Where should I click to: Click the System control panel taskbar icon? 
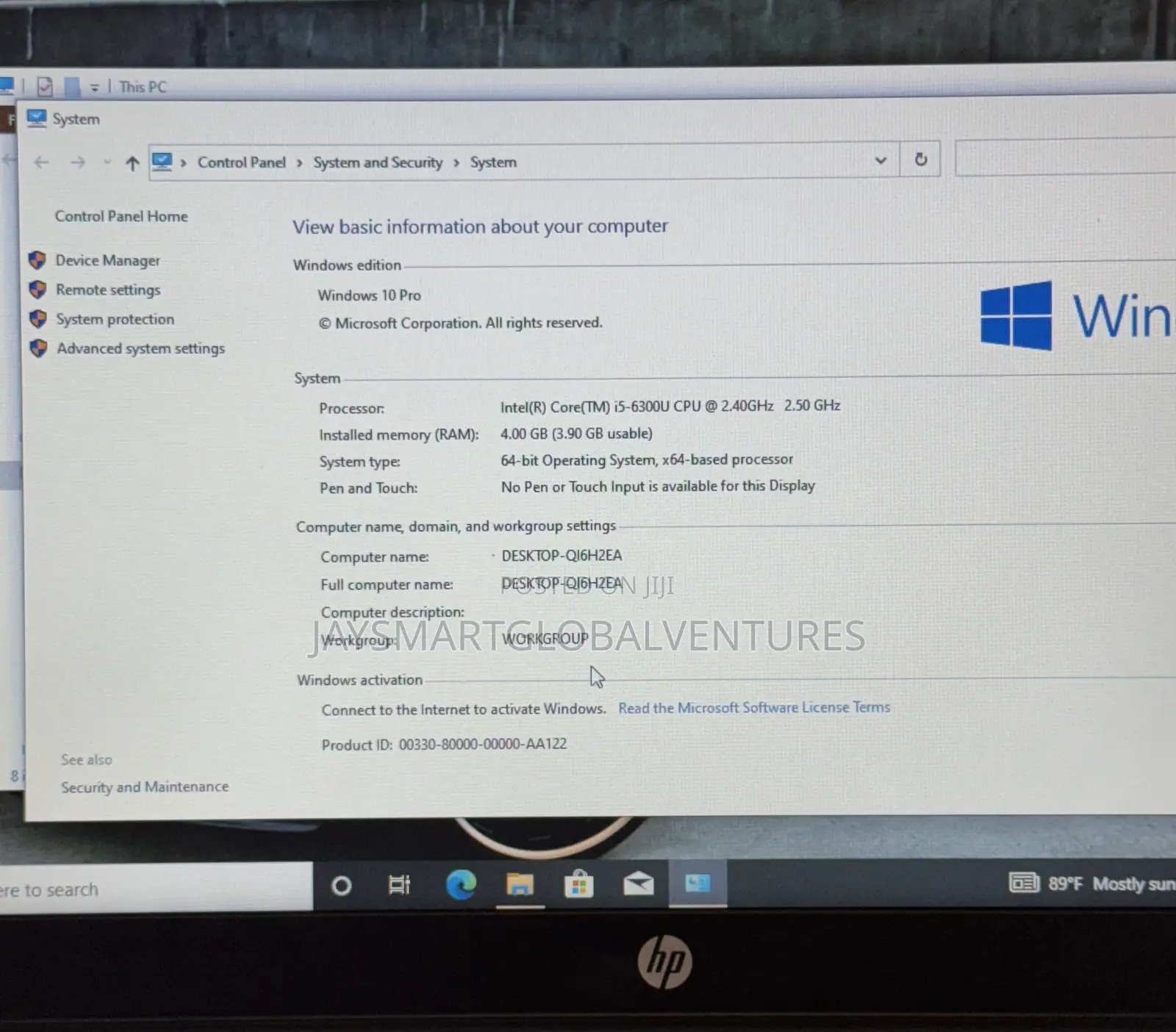[x=698, y=883]
